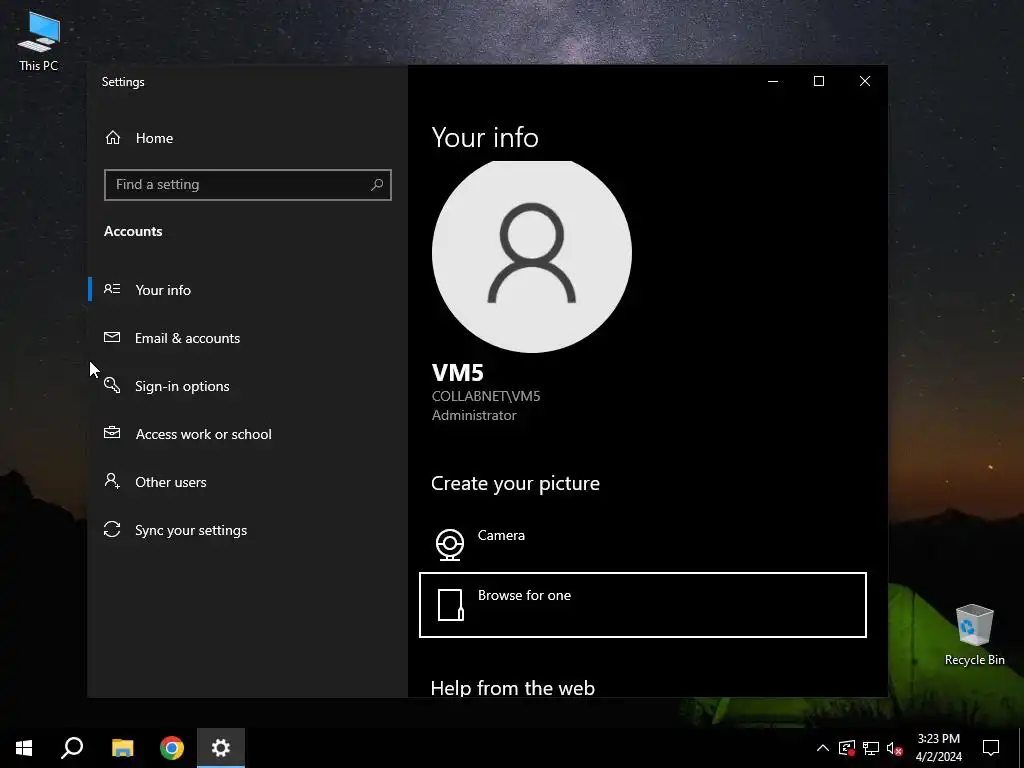The width and height of the screenshot is (1024, 768).
Task: Click the Other users person-plus icon
Action: click(x=112, y=481)
